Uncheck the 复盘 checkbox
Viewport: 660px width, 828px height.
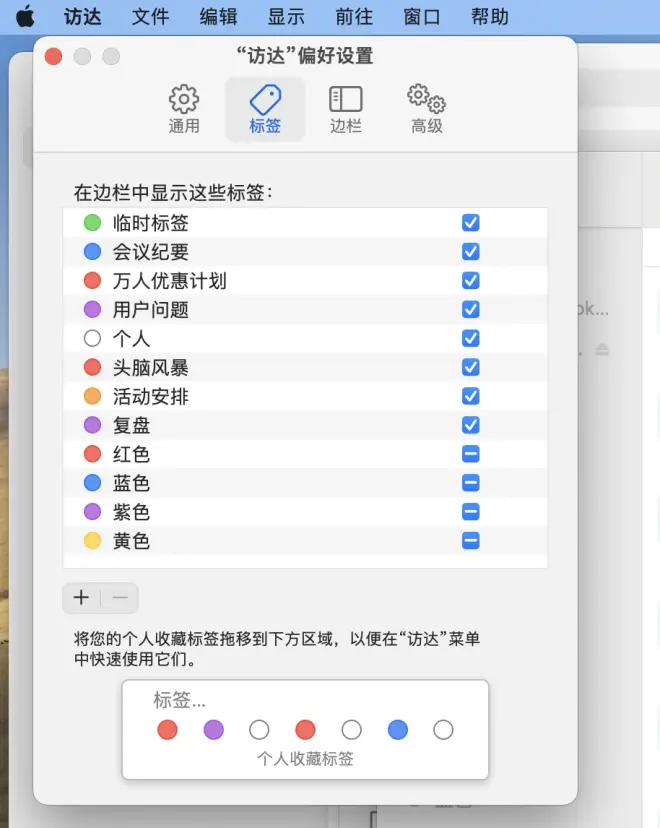tap(470, 425)
